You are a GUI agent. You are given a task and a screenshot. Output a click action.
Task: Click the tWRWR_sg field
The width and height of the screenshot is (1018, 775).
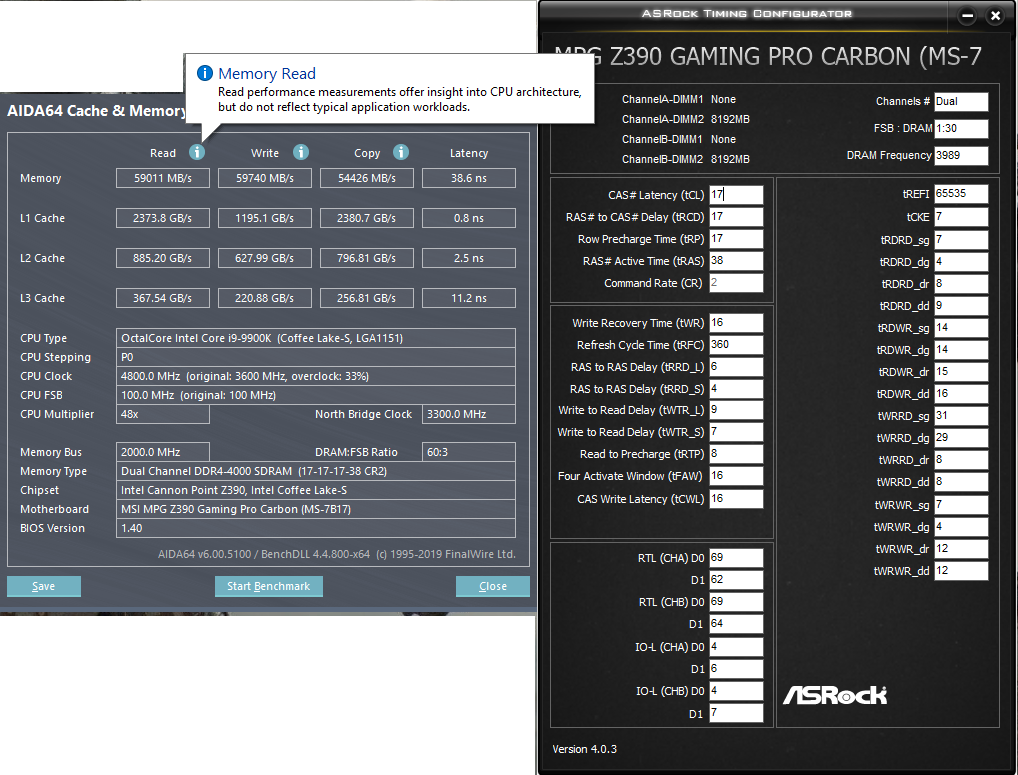point(961,504)
